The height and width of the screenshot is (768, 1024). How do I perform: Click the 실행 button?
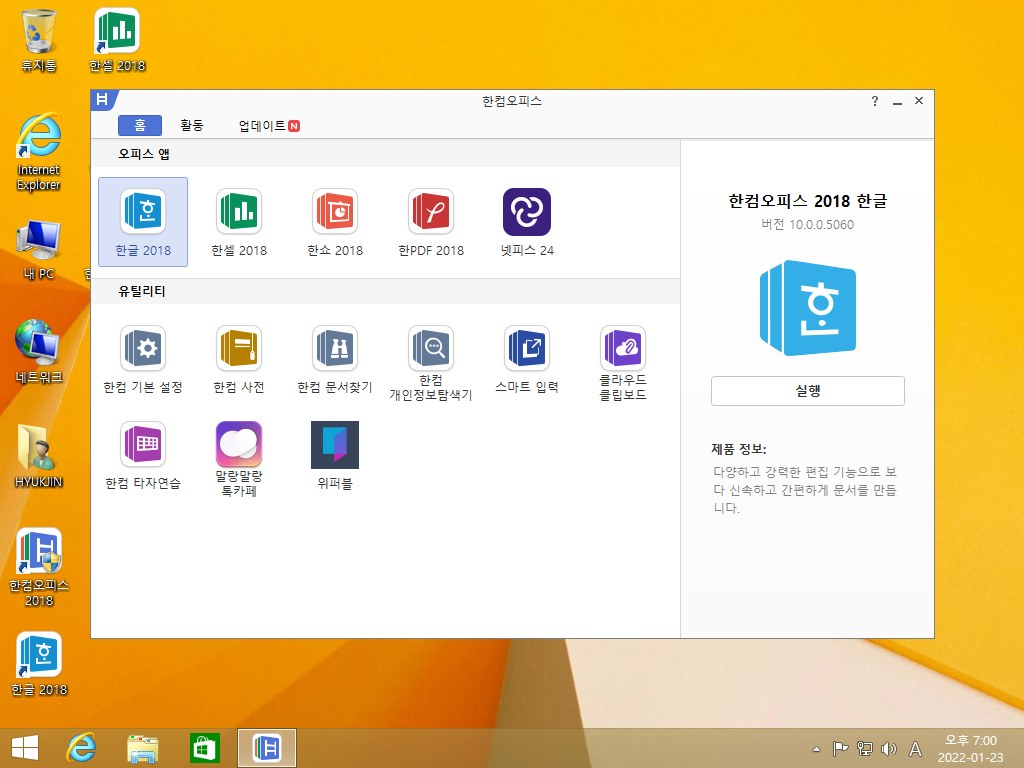click(808, 391)
